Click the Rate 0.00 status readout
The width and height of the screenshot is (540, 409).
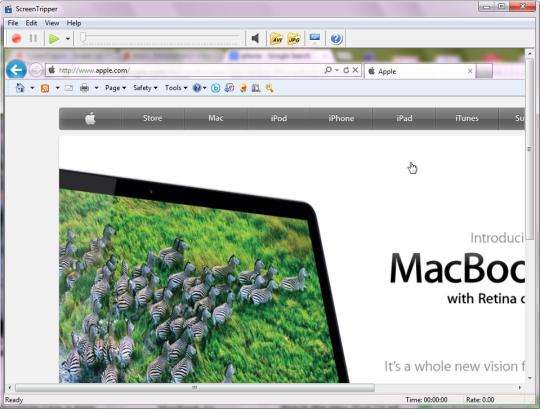(x=480, y=400)
